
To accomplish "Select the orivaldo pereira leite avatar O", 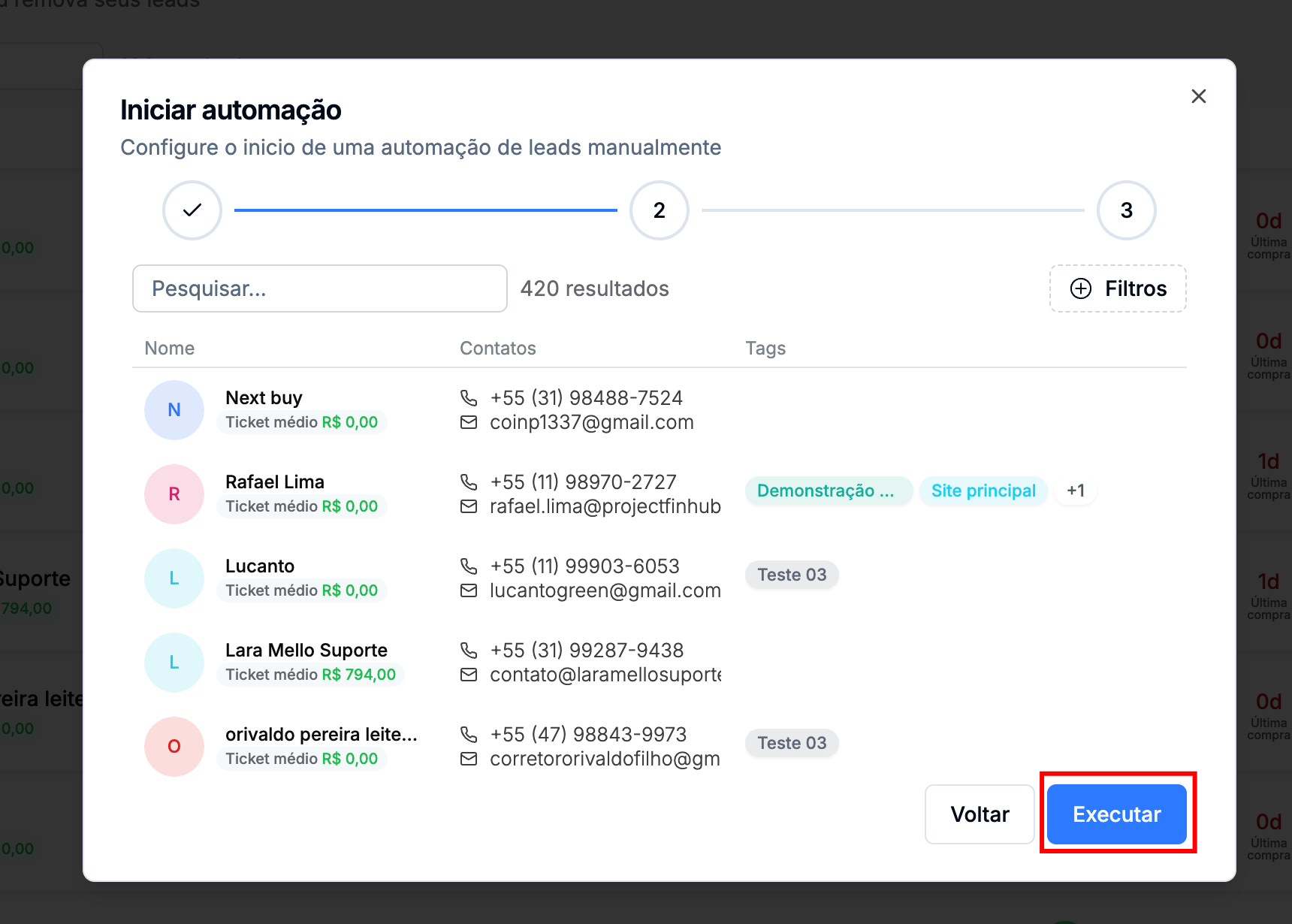I will point(174,747).
